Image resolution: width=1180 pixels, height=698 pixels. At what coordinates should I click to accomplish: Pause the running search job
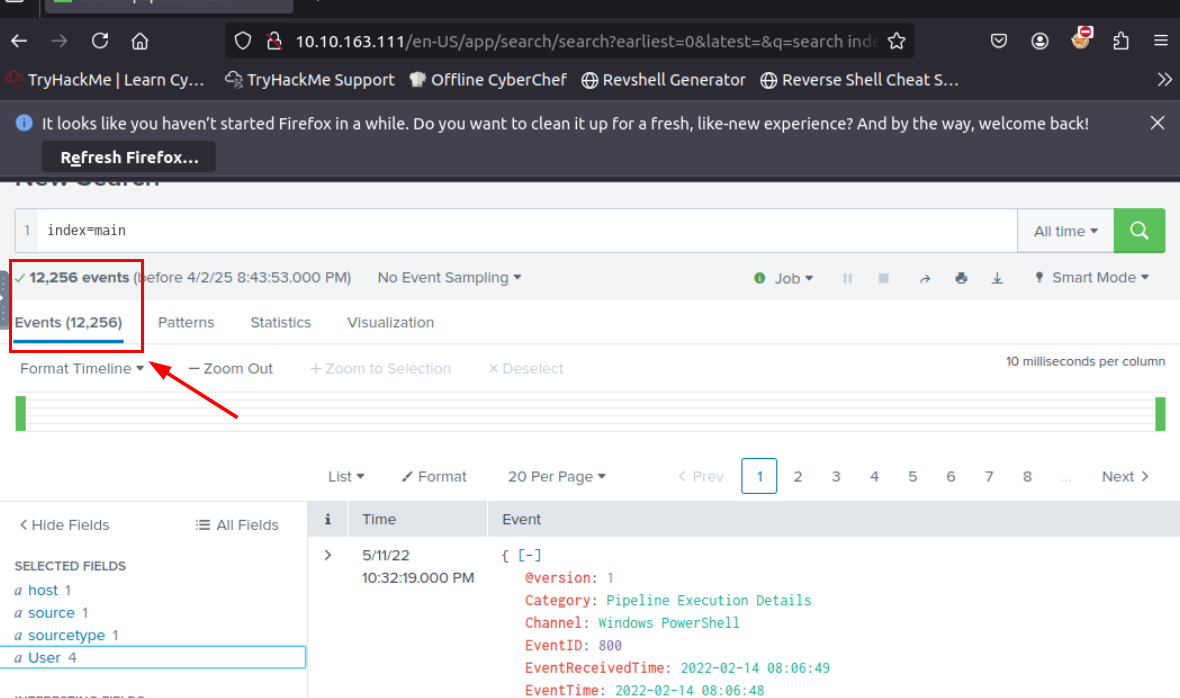click(847, 278)
